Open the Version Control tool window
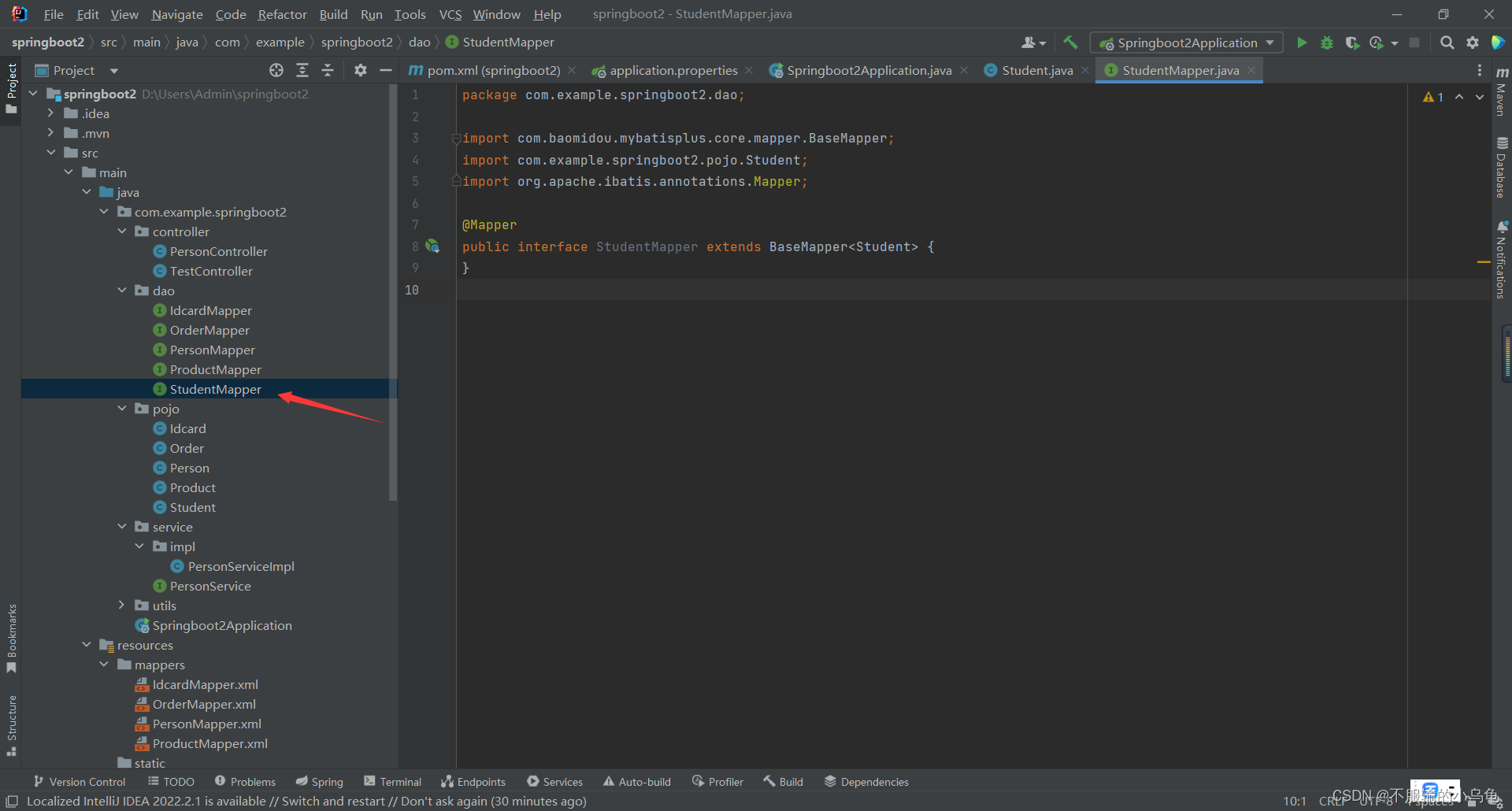 (80, 782)
